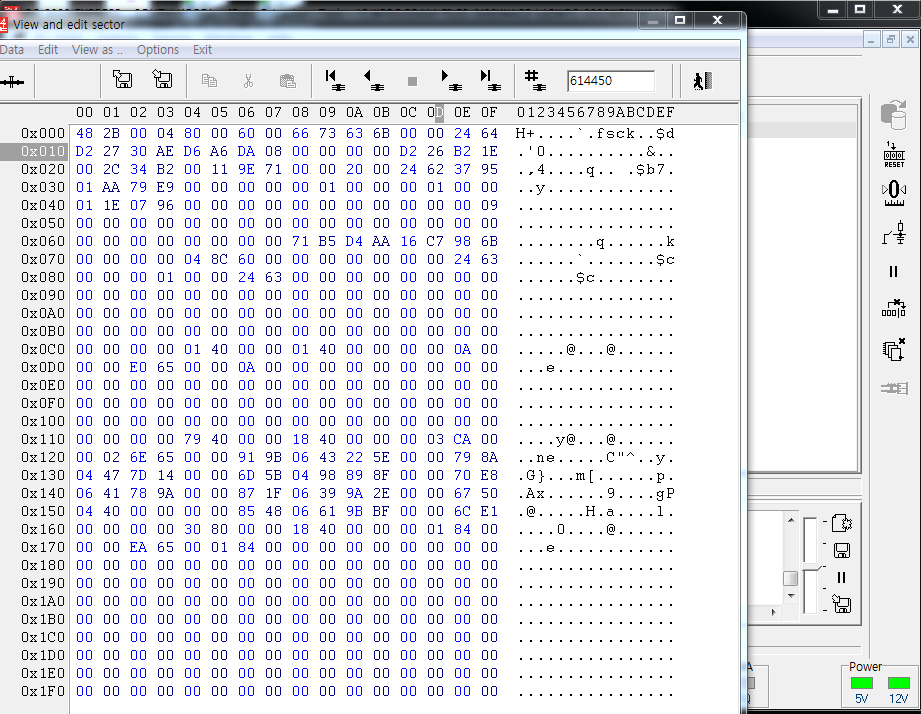Click the grayed database copy icon
The height and width of the screenshot is (714, 921).
click(894, 114)
